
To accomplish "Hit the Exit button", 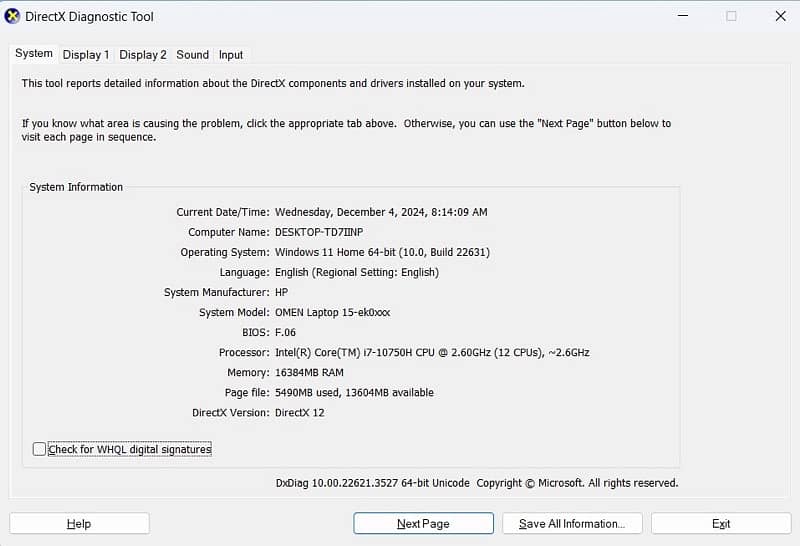I will pyautogui.click(x=721, y=524).
